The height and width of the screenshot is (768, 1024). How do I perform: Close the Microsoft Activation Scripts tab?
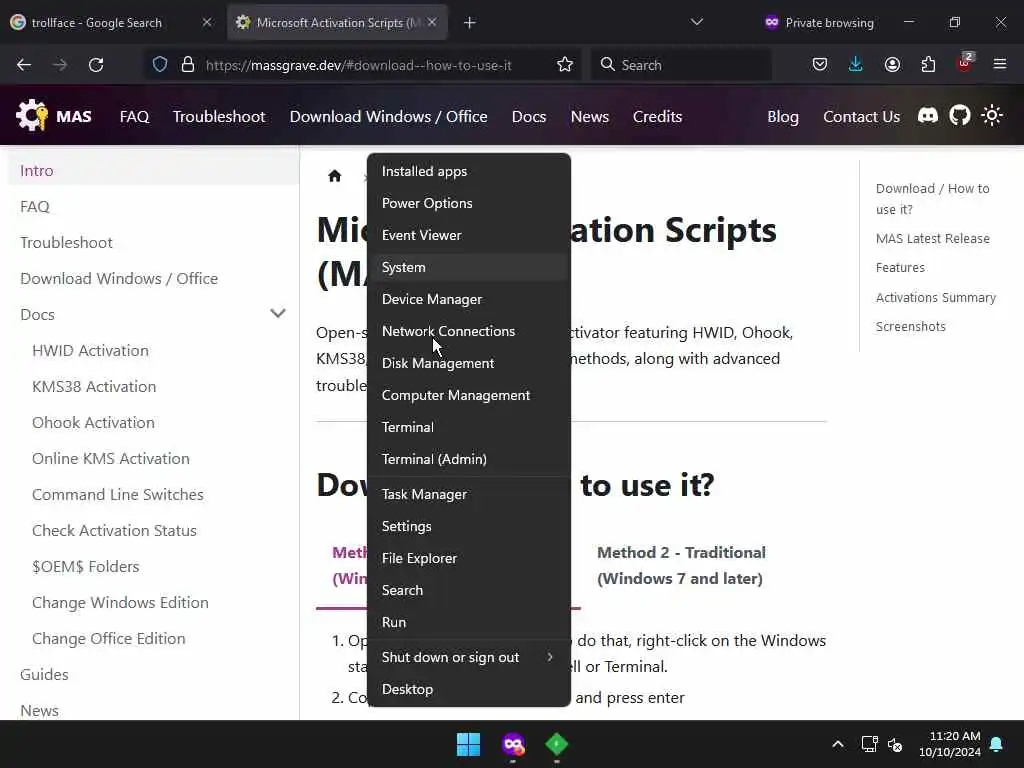[x=432, y=22]
